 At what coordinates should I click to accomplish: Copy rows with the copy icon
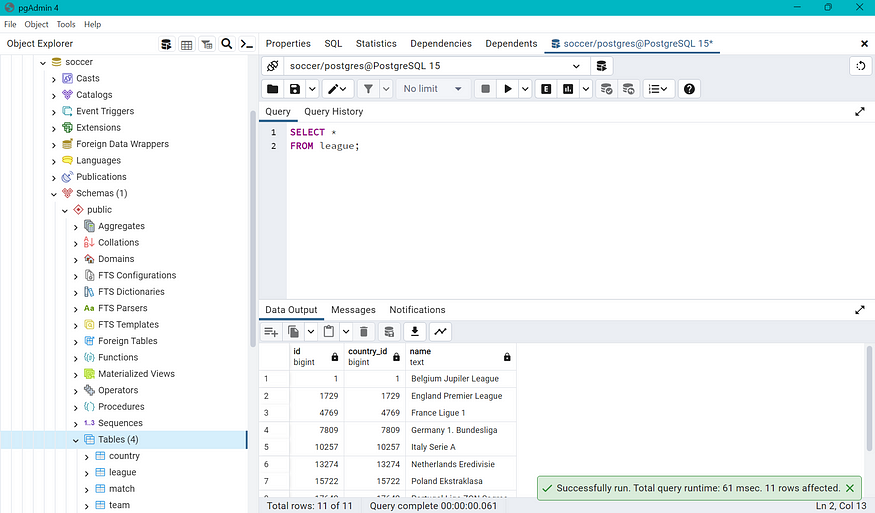(293, 332)
